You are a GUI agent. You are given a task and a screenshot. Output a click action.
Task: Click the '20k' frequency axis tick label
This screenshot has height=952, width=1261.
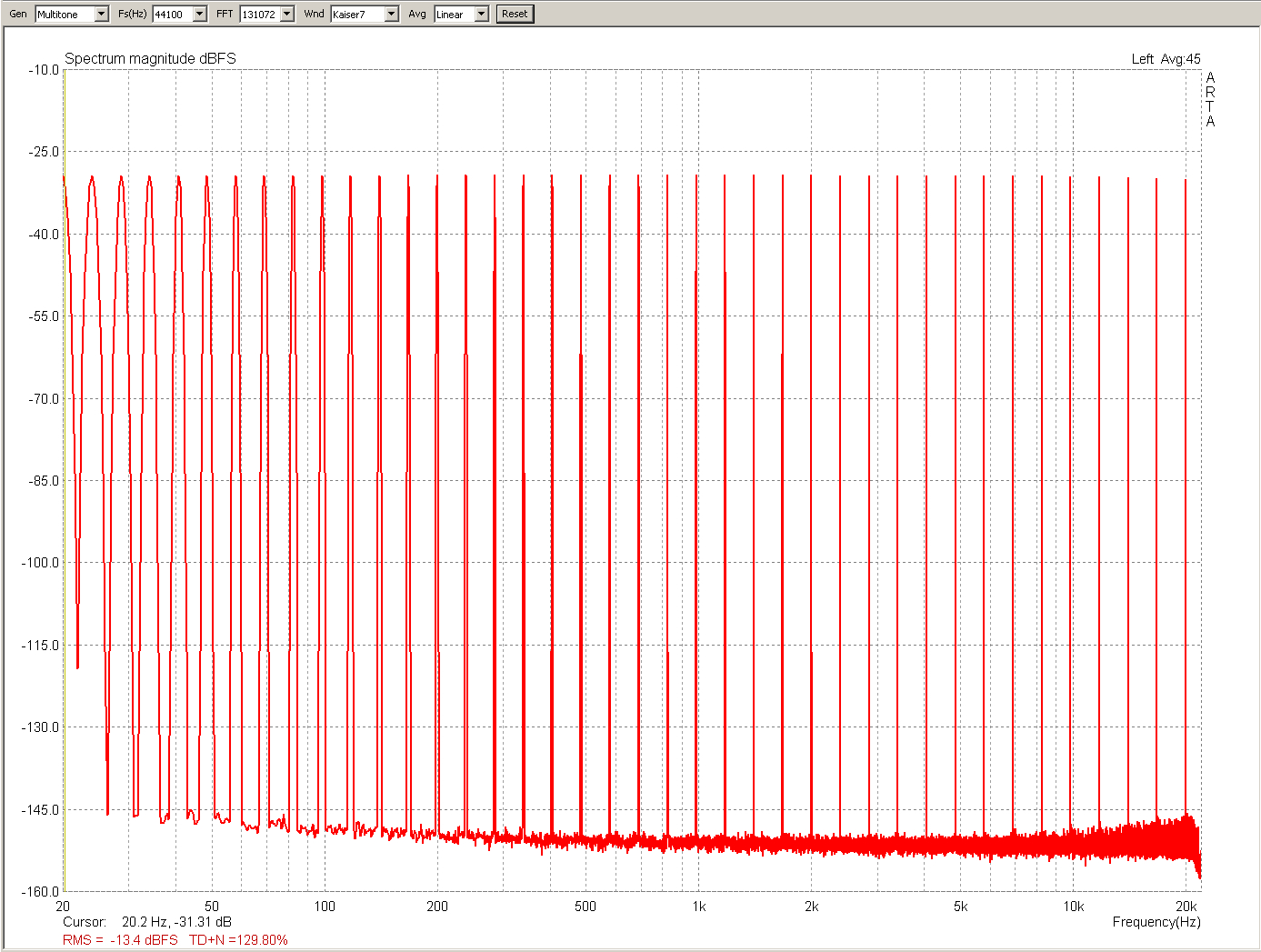tap(1186, 906)
